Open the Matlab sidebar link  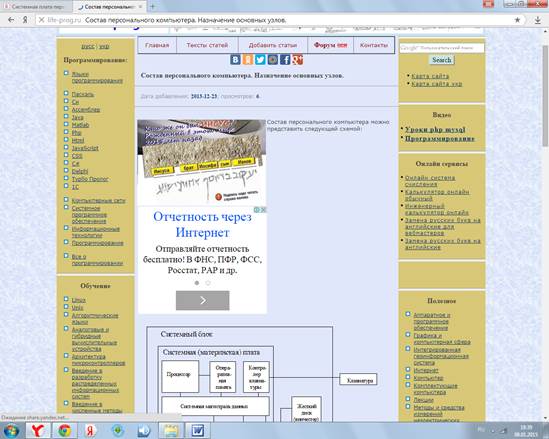(x=80, y=125)
